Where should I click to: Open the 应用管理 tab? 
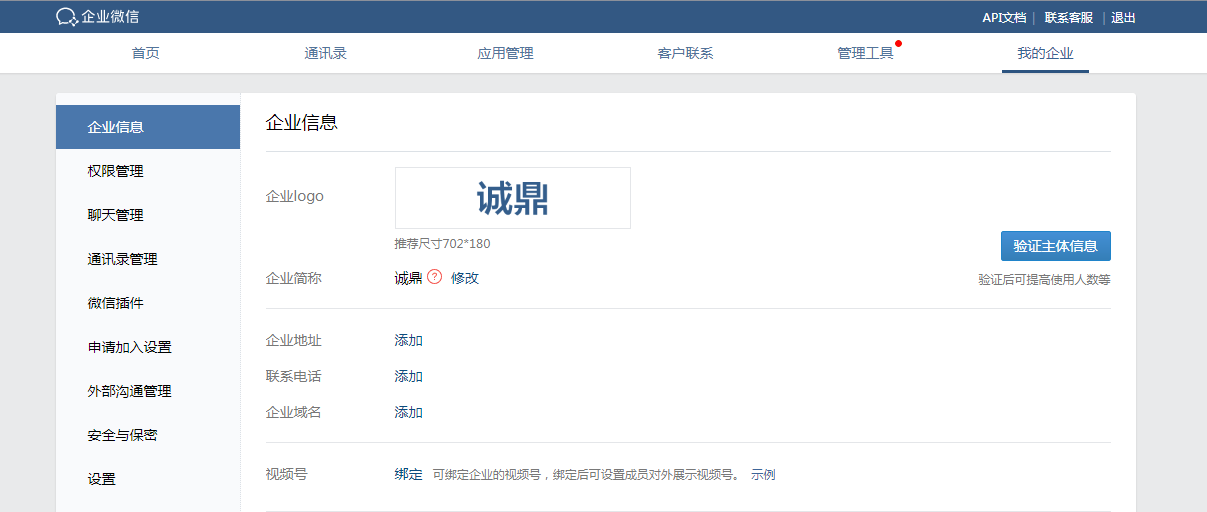click(x=505, y=53)
